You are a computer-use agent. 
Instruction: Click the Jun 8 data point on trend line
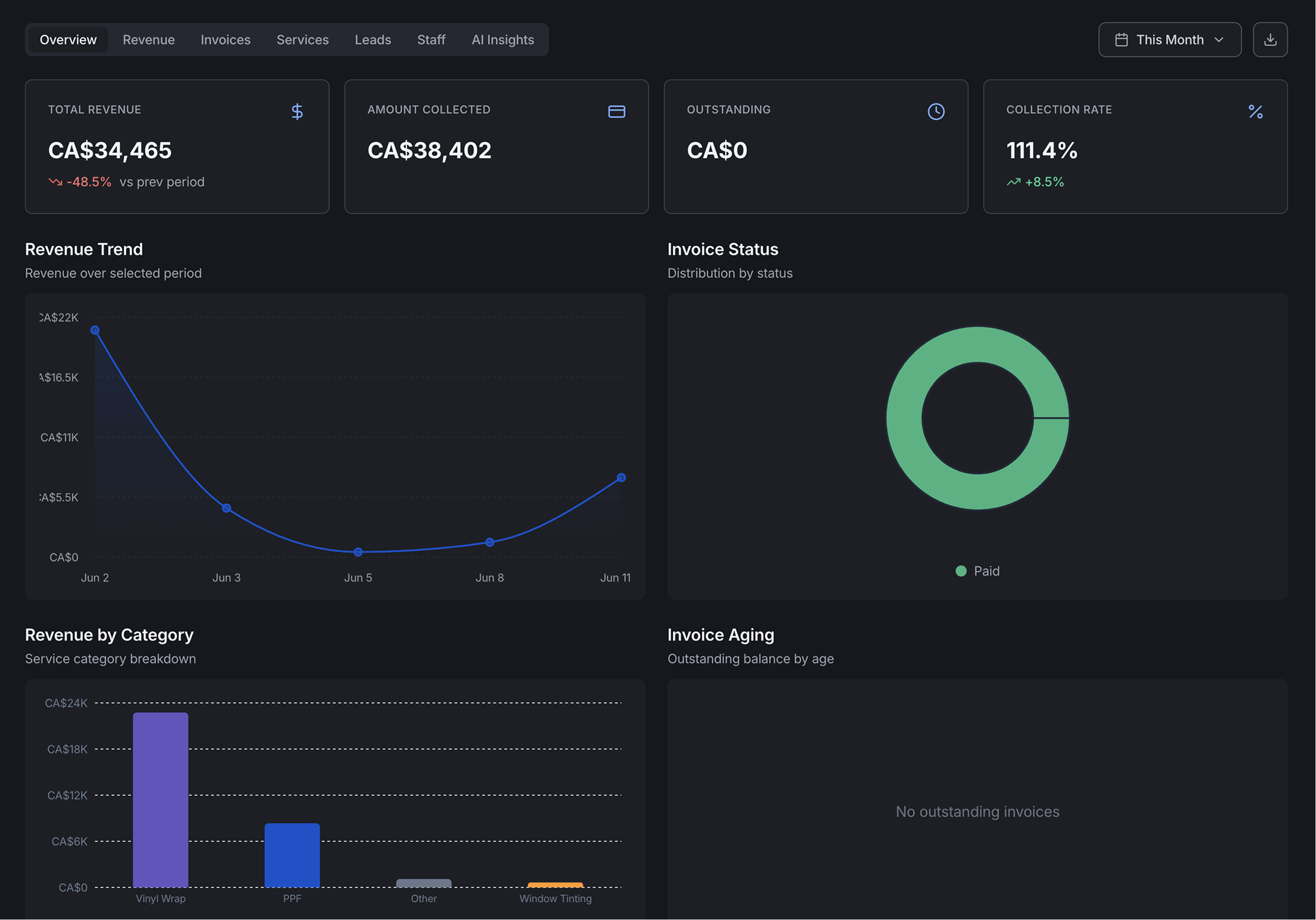point(489,542)
